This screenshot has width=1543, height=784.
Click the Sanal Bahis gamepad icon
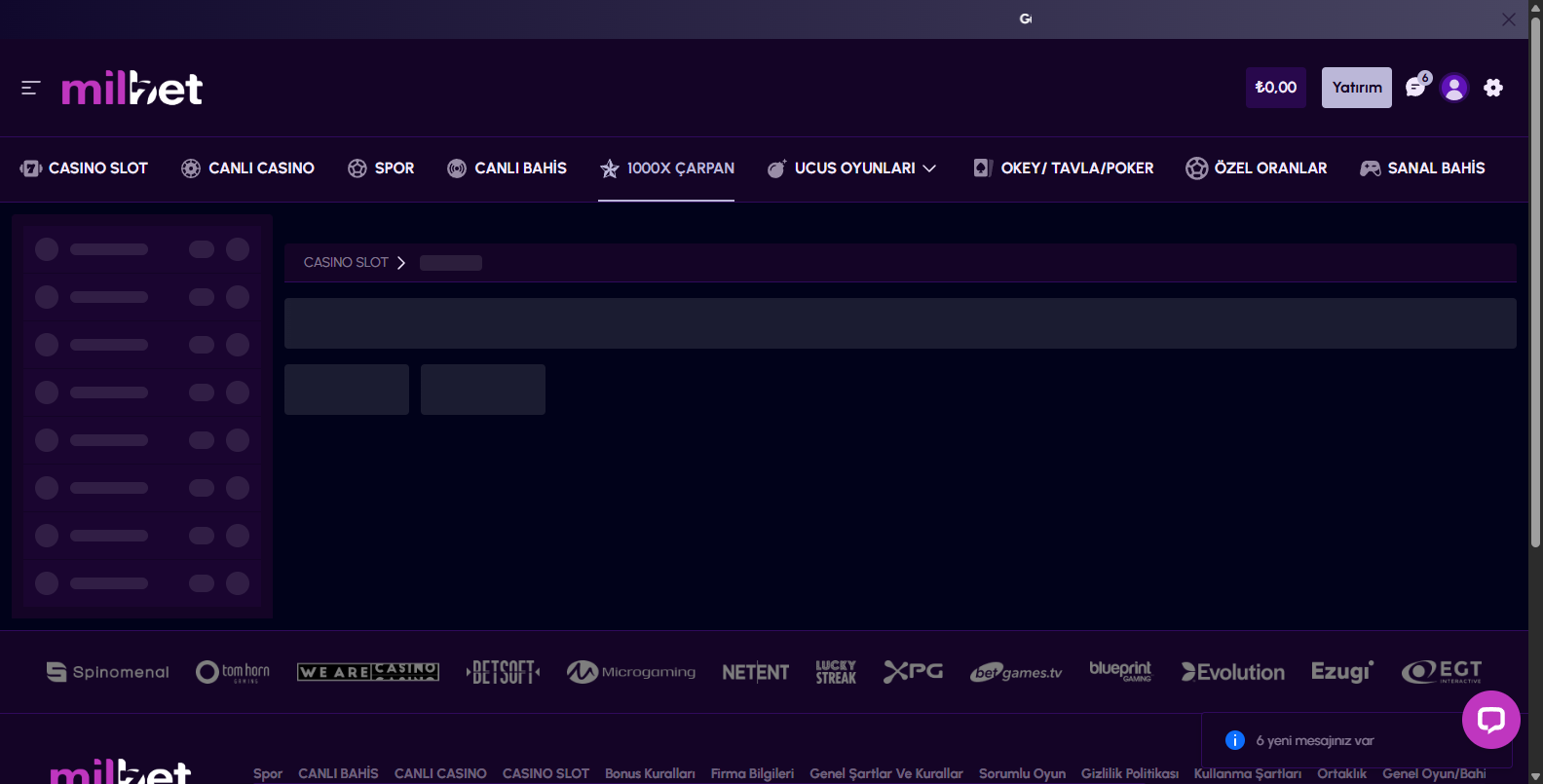pos(1371,168)
